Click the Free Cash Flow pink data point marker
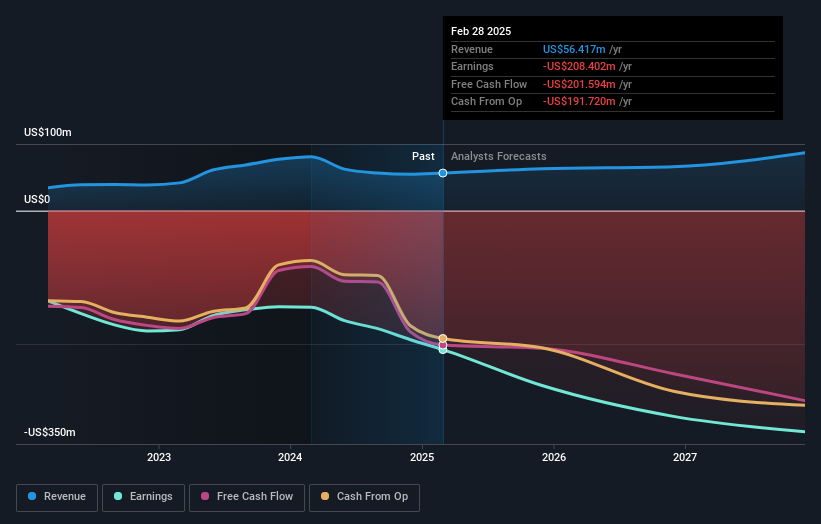This screenshot has height=524, width=821. click(x=443, y=345)
